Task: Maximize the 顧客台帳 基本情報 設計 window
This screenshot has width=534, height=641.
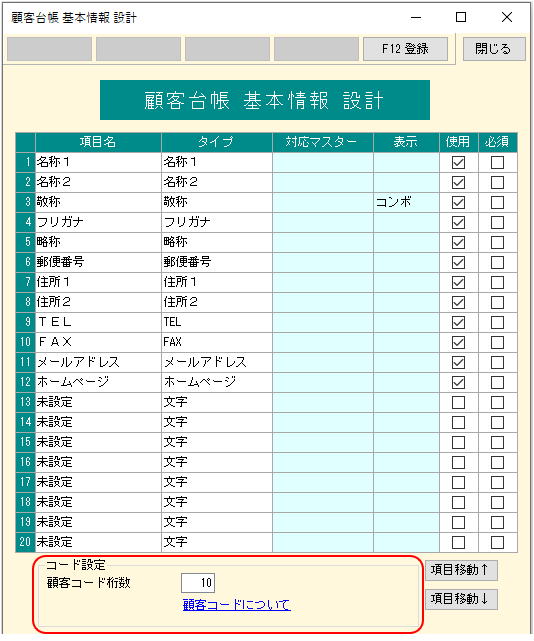Action: point(461,17)
